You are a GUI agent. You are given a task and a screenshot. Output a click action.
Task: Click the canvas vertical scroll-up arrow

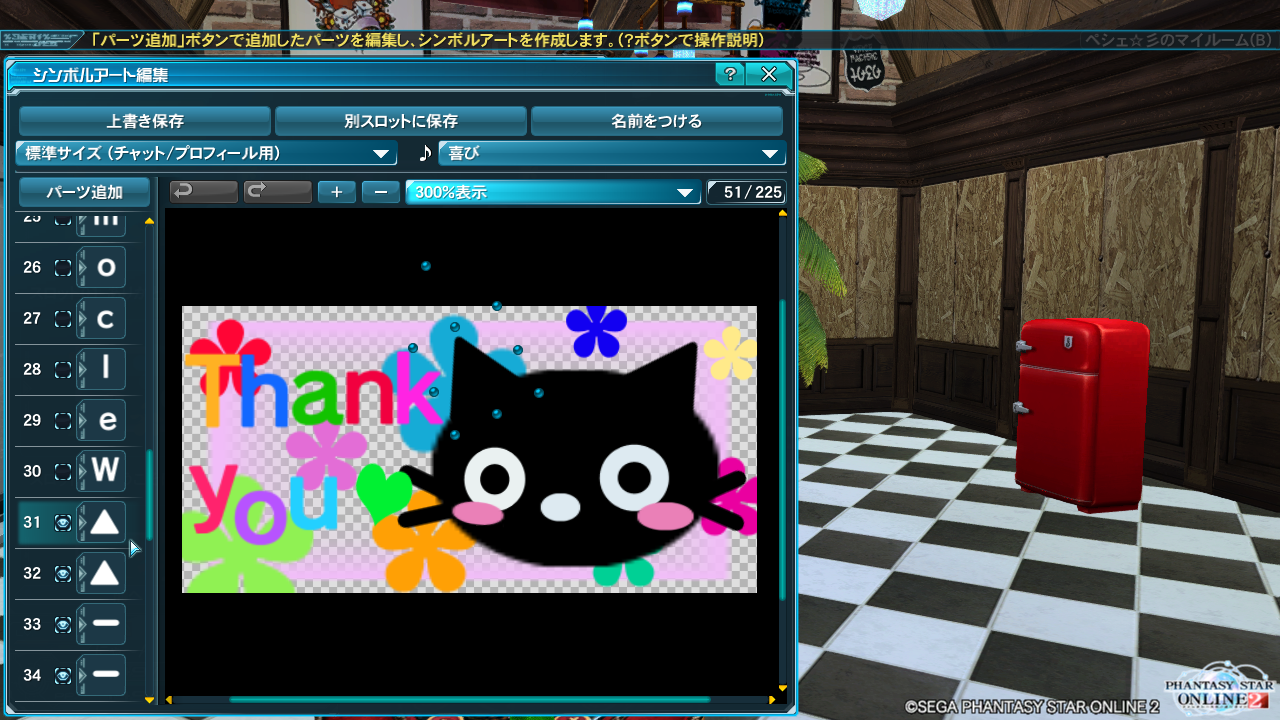click(783, 212)
